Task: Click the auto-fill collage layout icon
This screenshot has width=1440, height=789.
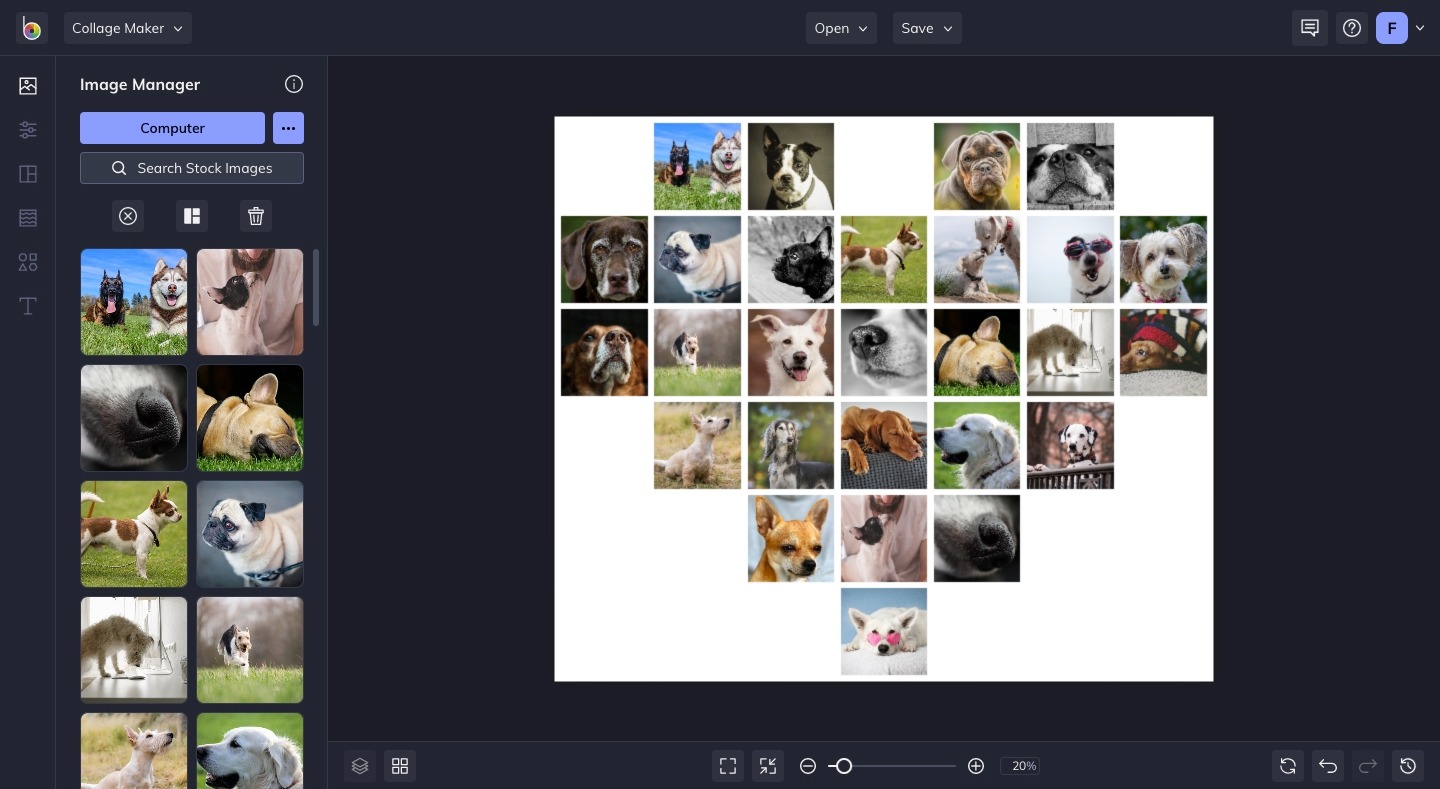Action: tap(192, 216)
